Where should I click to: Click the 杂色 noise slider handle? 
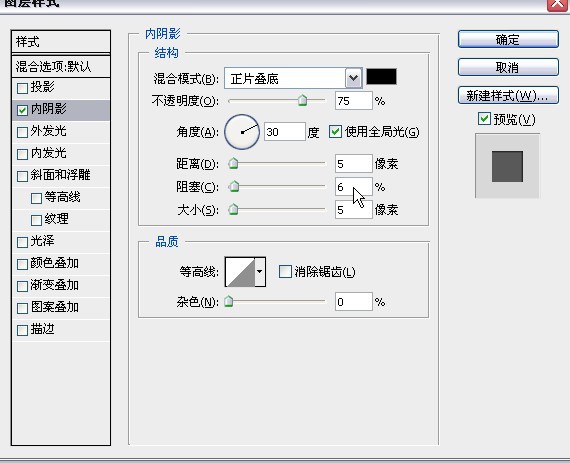(229, 301)
